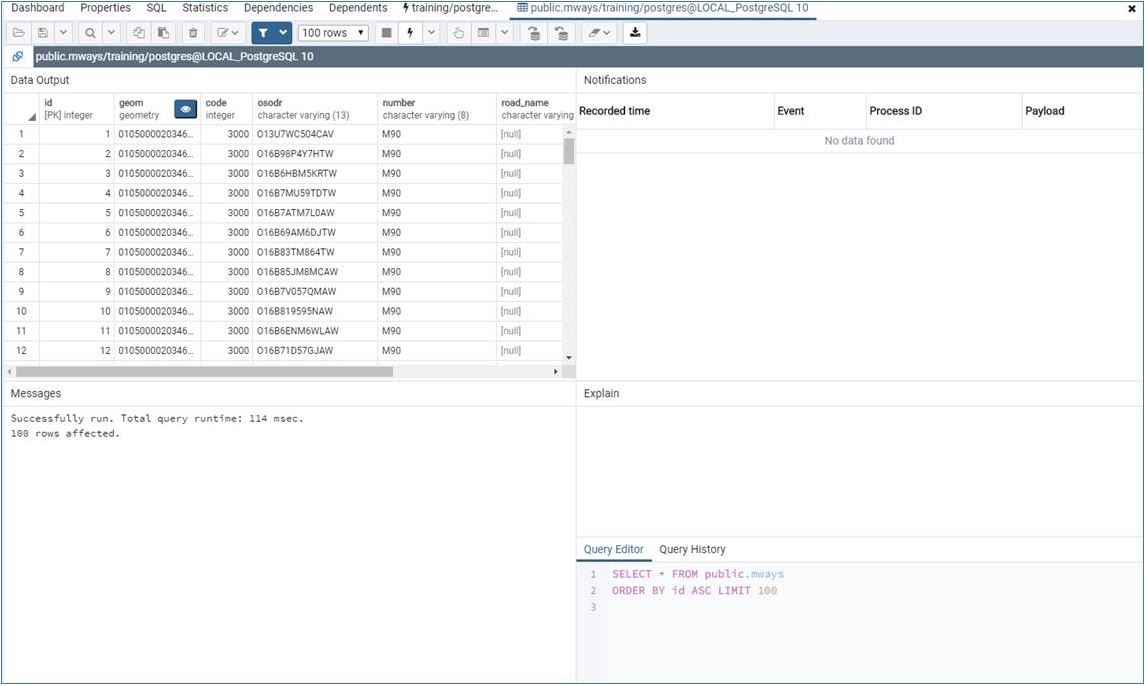The width and height of the screenshot is (1145, 686).
Task: Click the View Data table icon
Action: coord(483,33)
